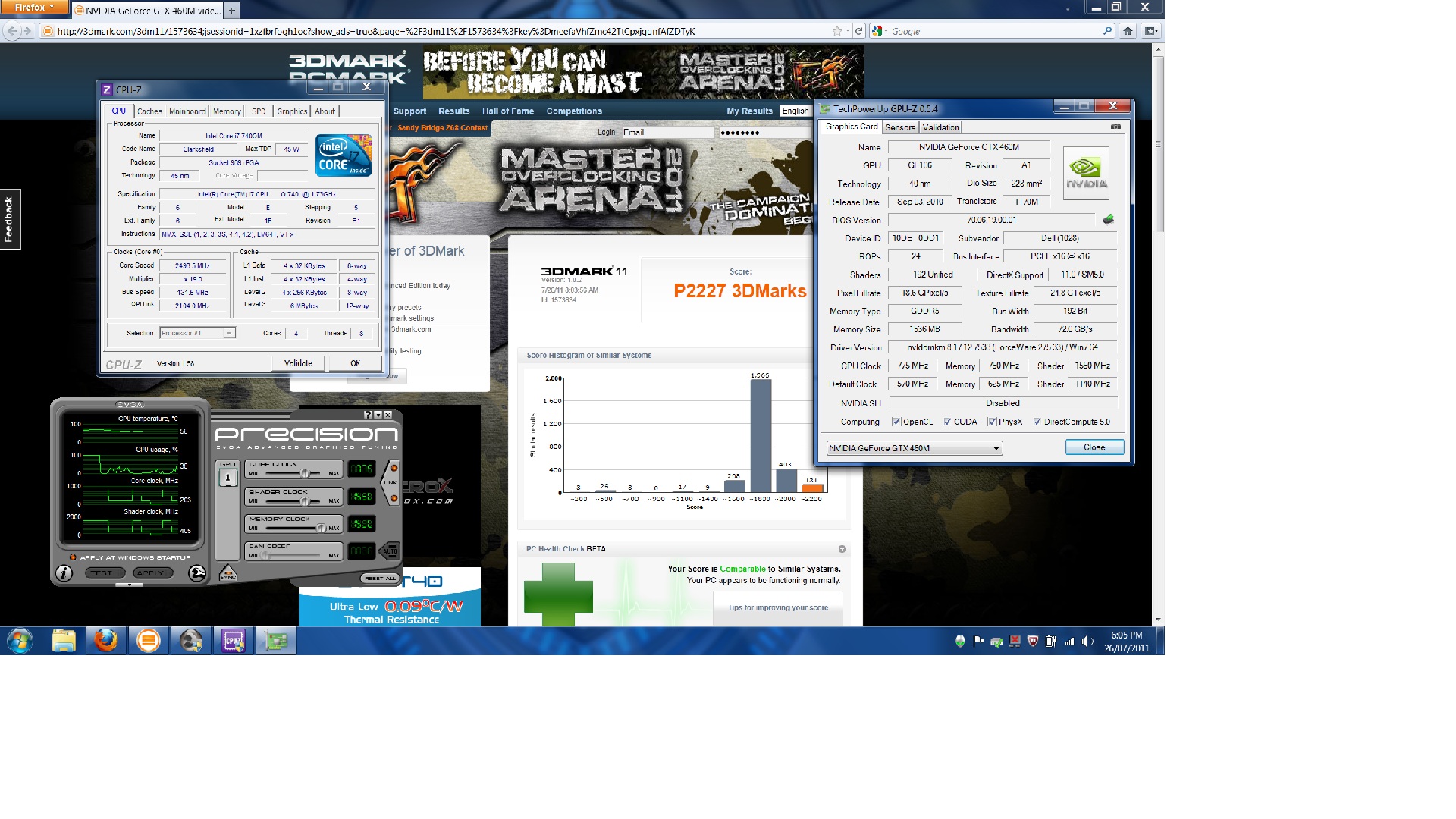Switch to the Caches tab in CPU-Z

pos(149,111)
